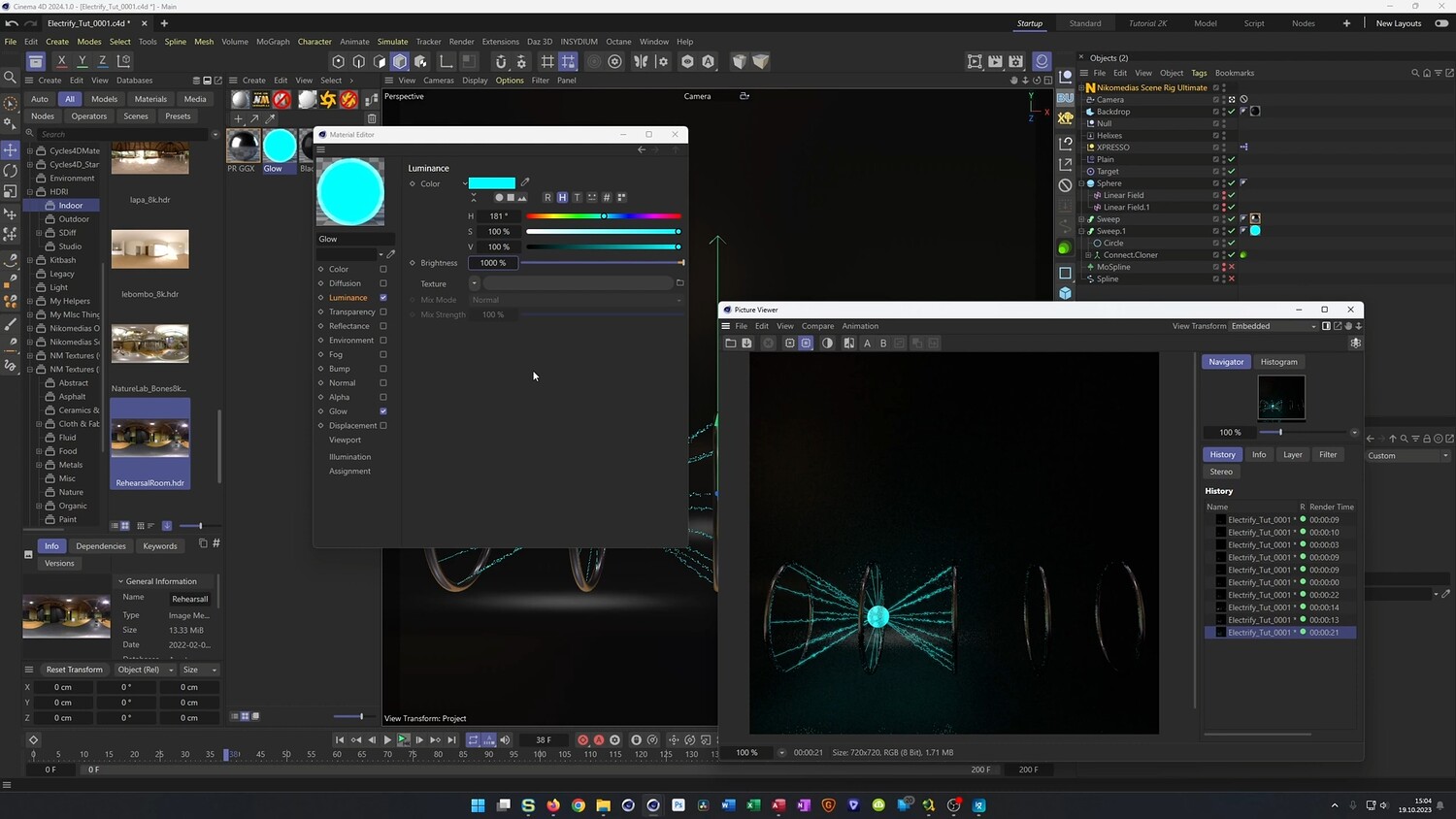The image size is (1456, 819).
Task: Click the Versions button
Action: pyautogui.click(x=59, y=563)
